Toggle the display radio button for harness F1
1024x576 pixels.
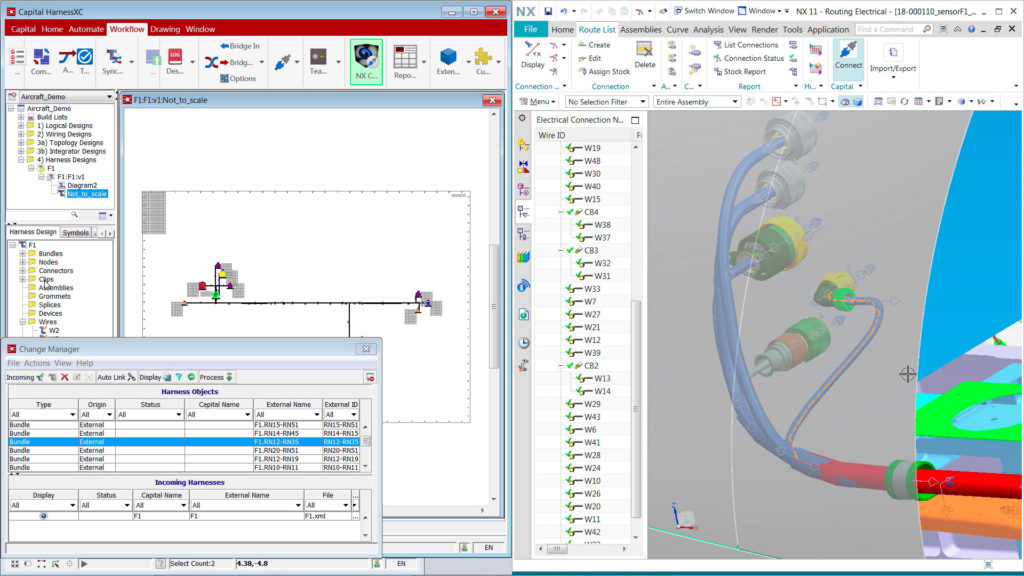point(44,516)
